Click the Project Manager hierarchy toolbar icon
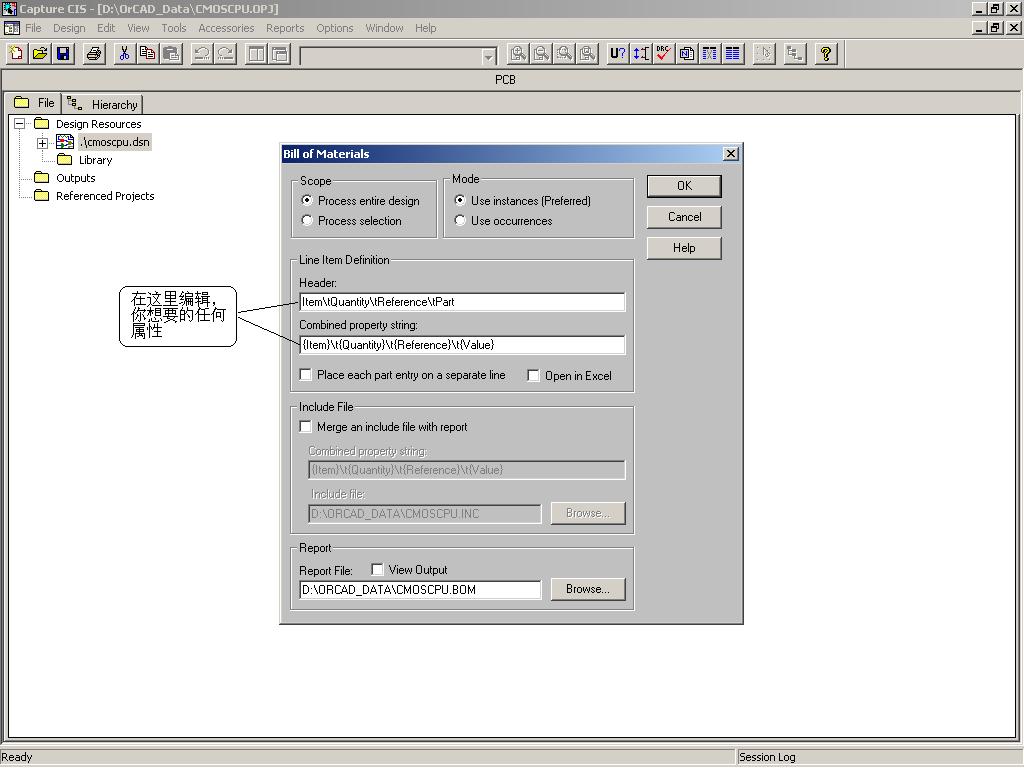Screen dimensions: 1024x768 794,54
